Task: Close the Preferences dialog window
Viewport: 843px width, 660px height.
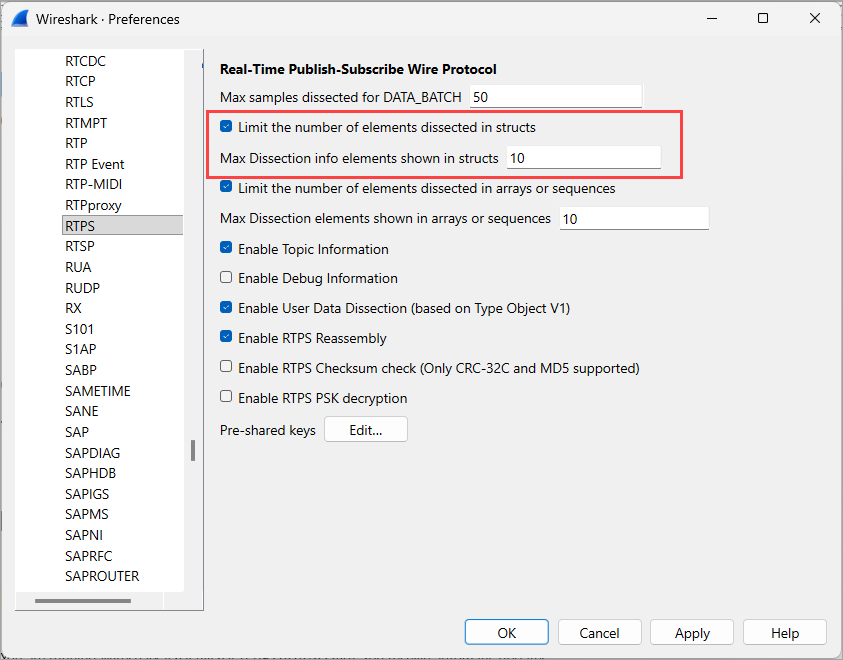Action: tap(815, 18)
